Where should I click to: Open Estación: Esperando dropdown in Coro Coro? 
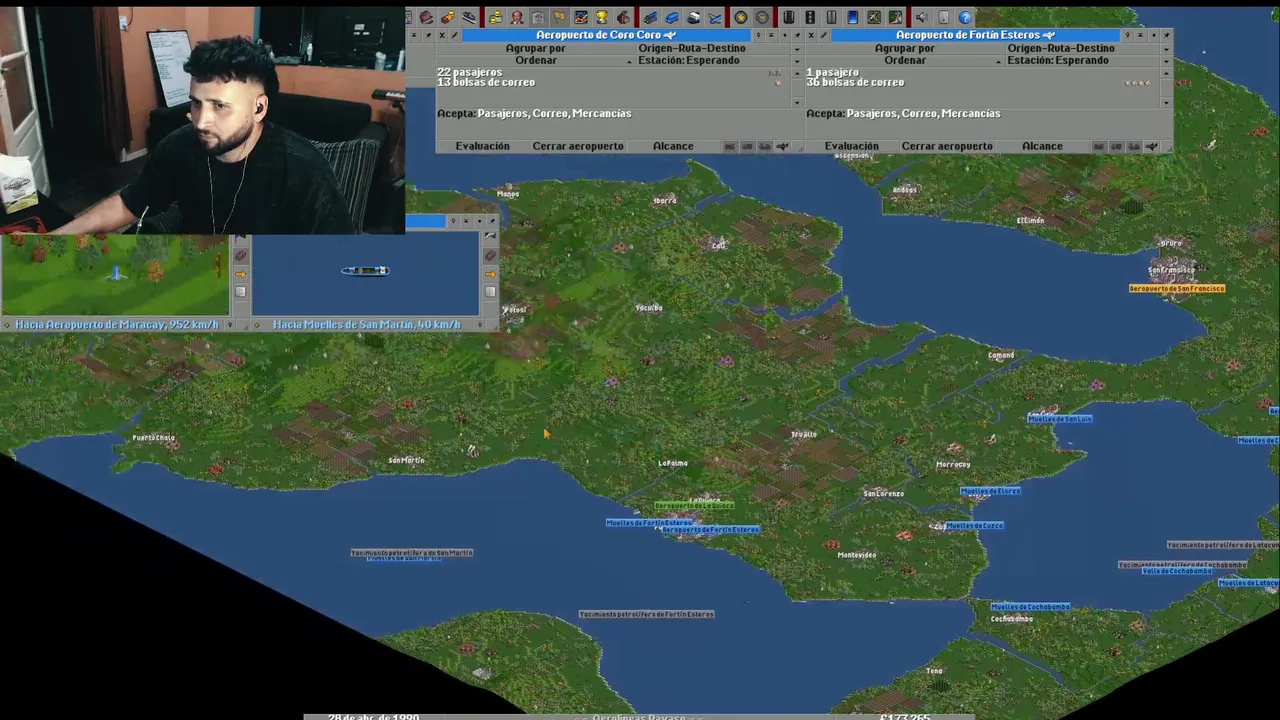pyautogui.click(x=720, y=60)
